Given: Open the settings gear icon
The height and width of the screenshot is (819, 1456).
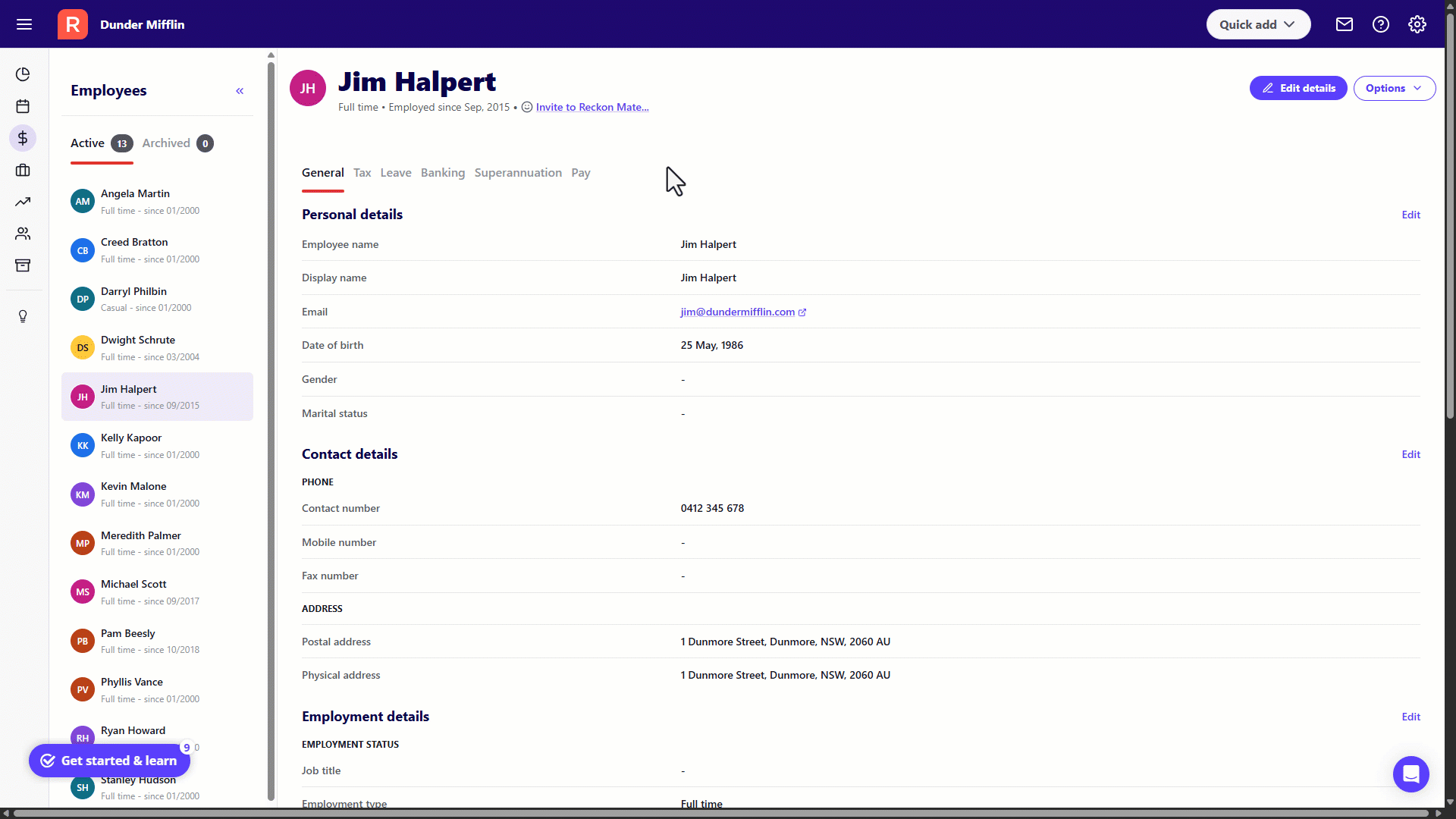Looking at the screenshot, I should (1417, 24).
